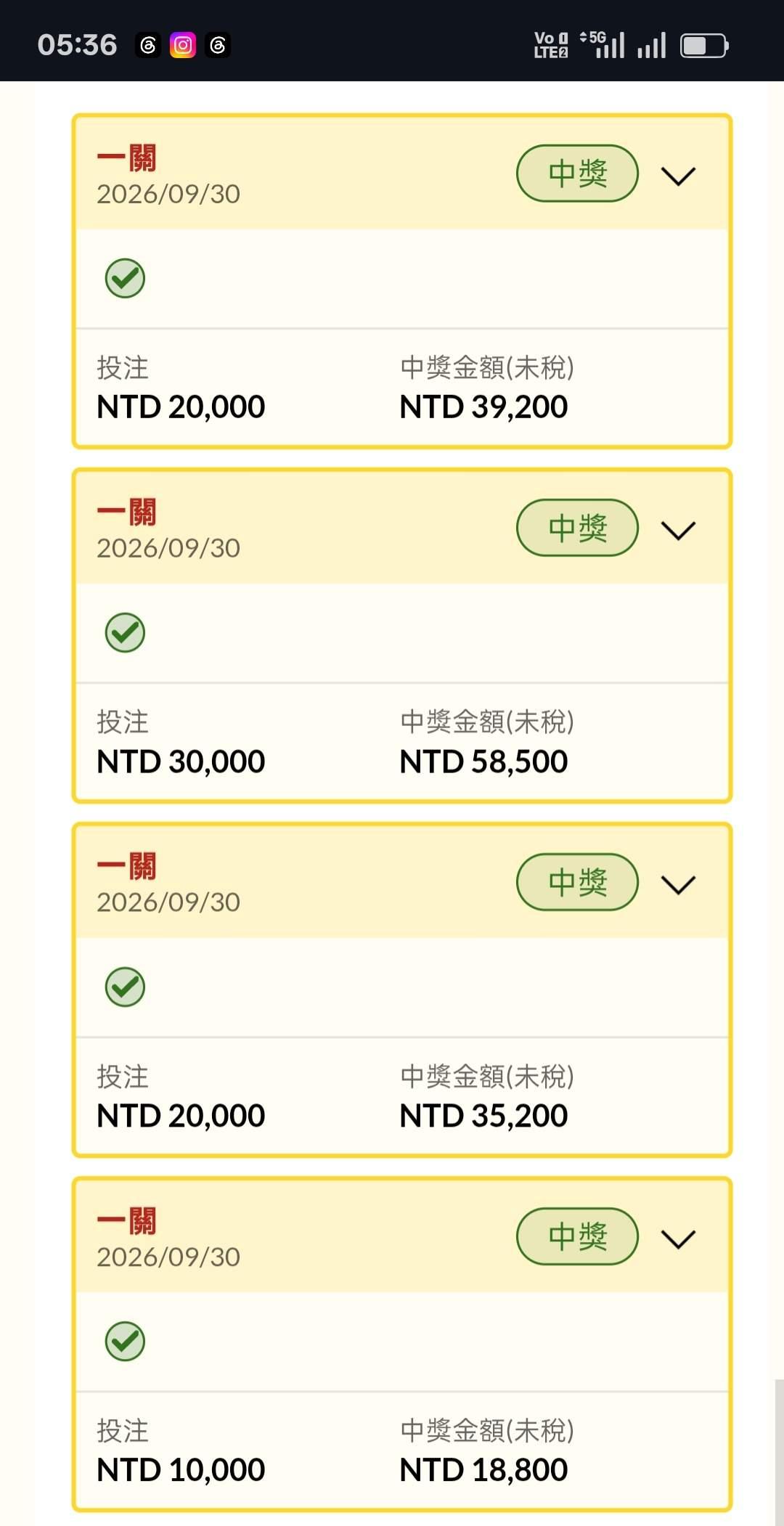
Task: Tap the green checkmark in NTD 18,800 card
Action: point(125,1342)
